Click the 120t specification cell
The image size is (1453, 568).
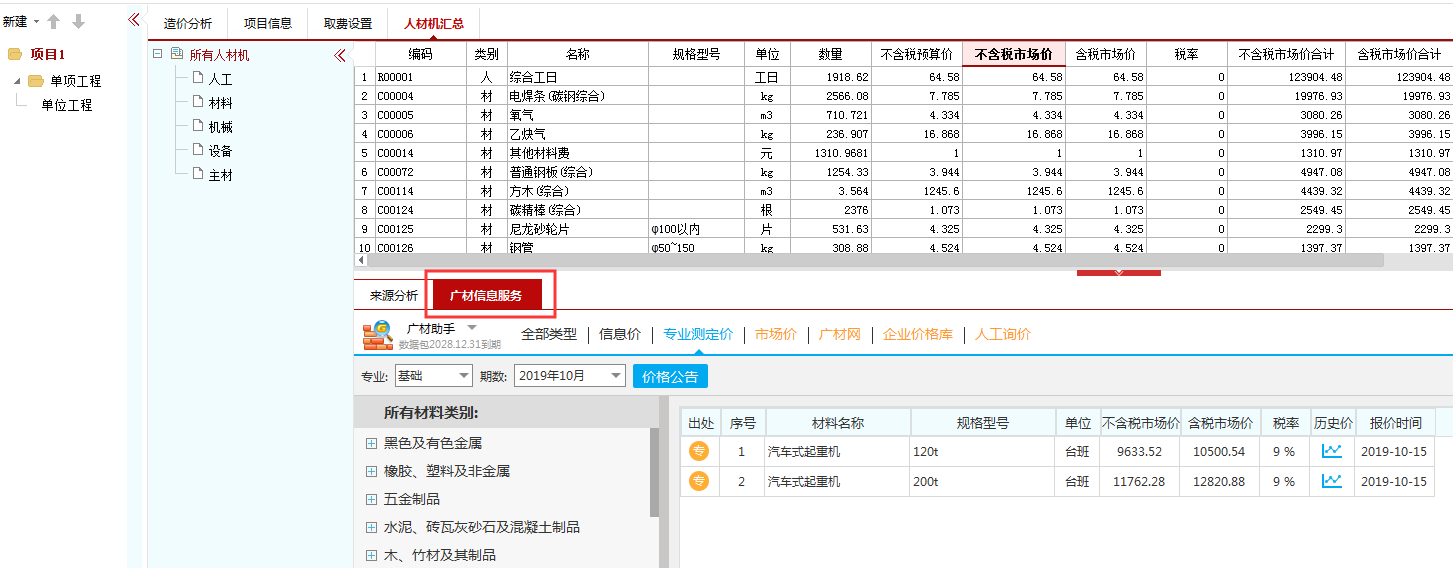[x=982, y=451]
